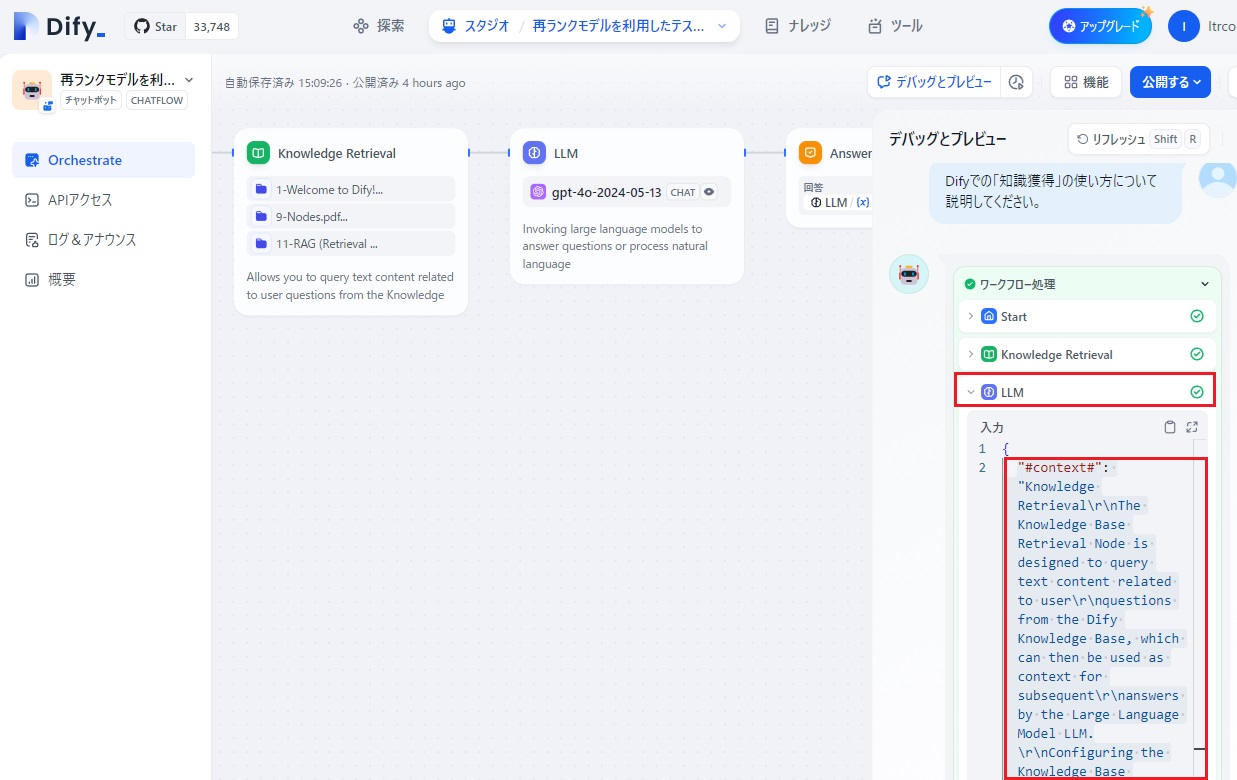Click the green check beside ワークフロー処理
The height and width of the screenshot is (780, 1237).
pyautogui.click(x=970, y=284)
